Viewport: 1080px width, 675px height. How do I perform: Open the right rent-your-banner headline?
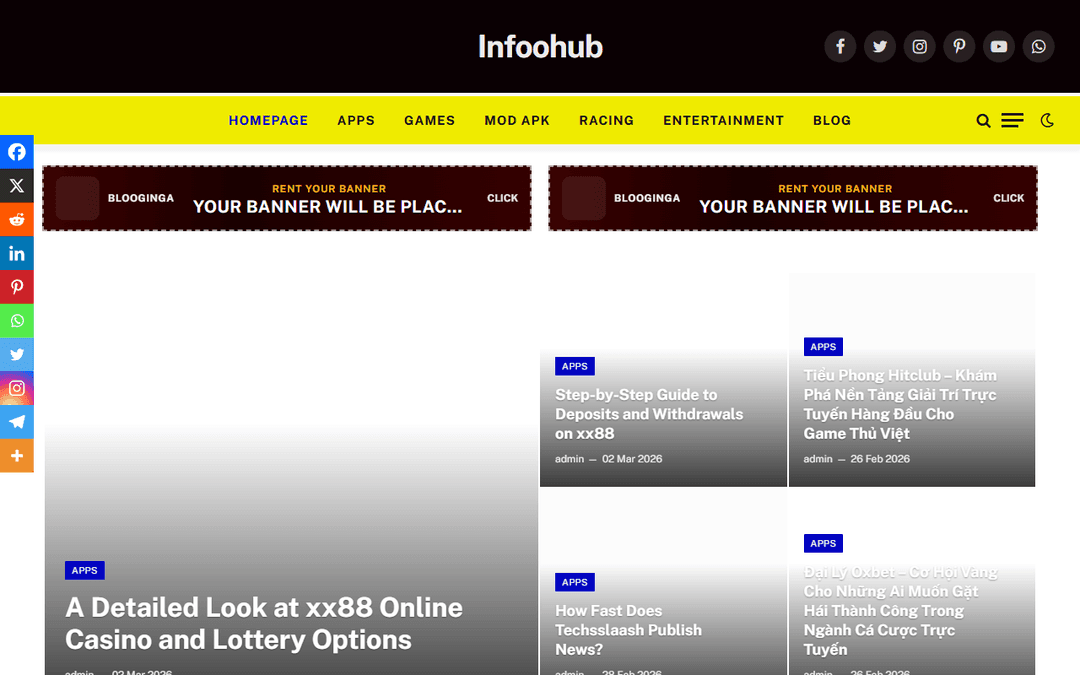pos(834,207)
